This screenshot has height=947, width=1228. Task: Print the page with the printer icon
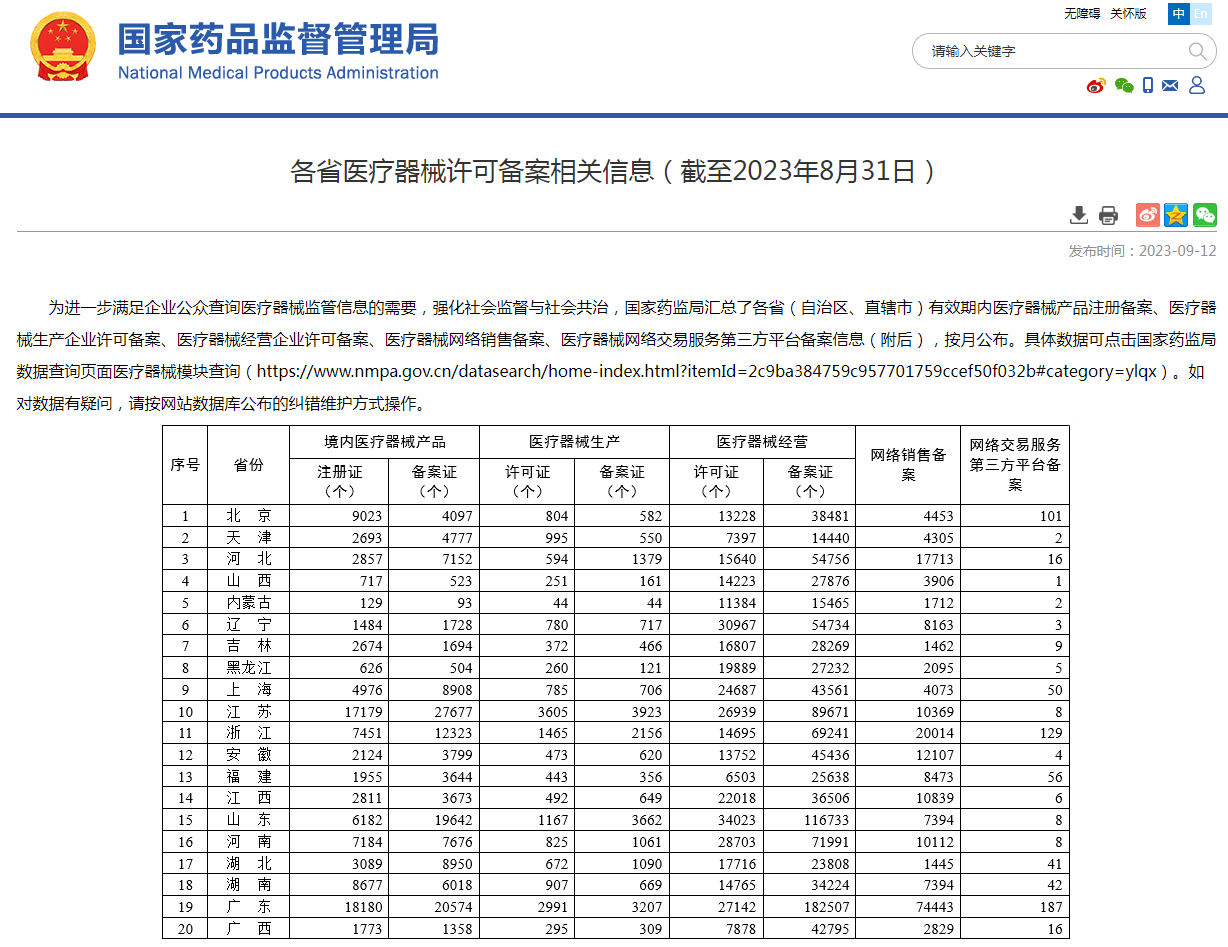pyautogui.click(x=1108, y=215)
